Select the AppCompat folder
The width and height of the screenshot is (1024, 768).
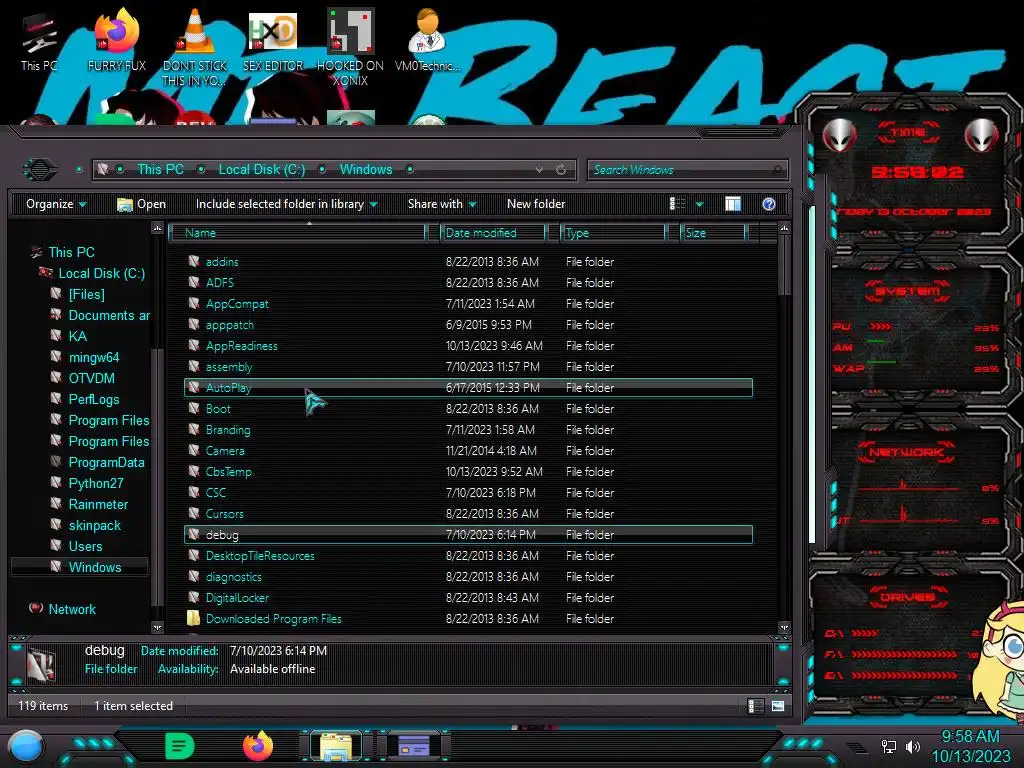tap(468, 304)
